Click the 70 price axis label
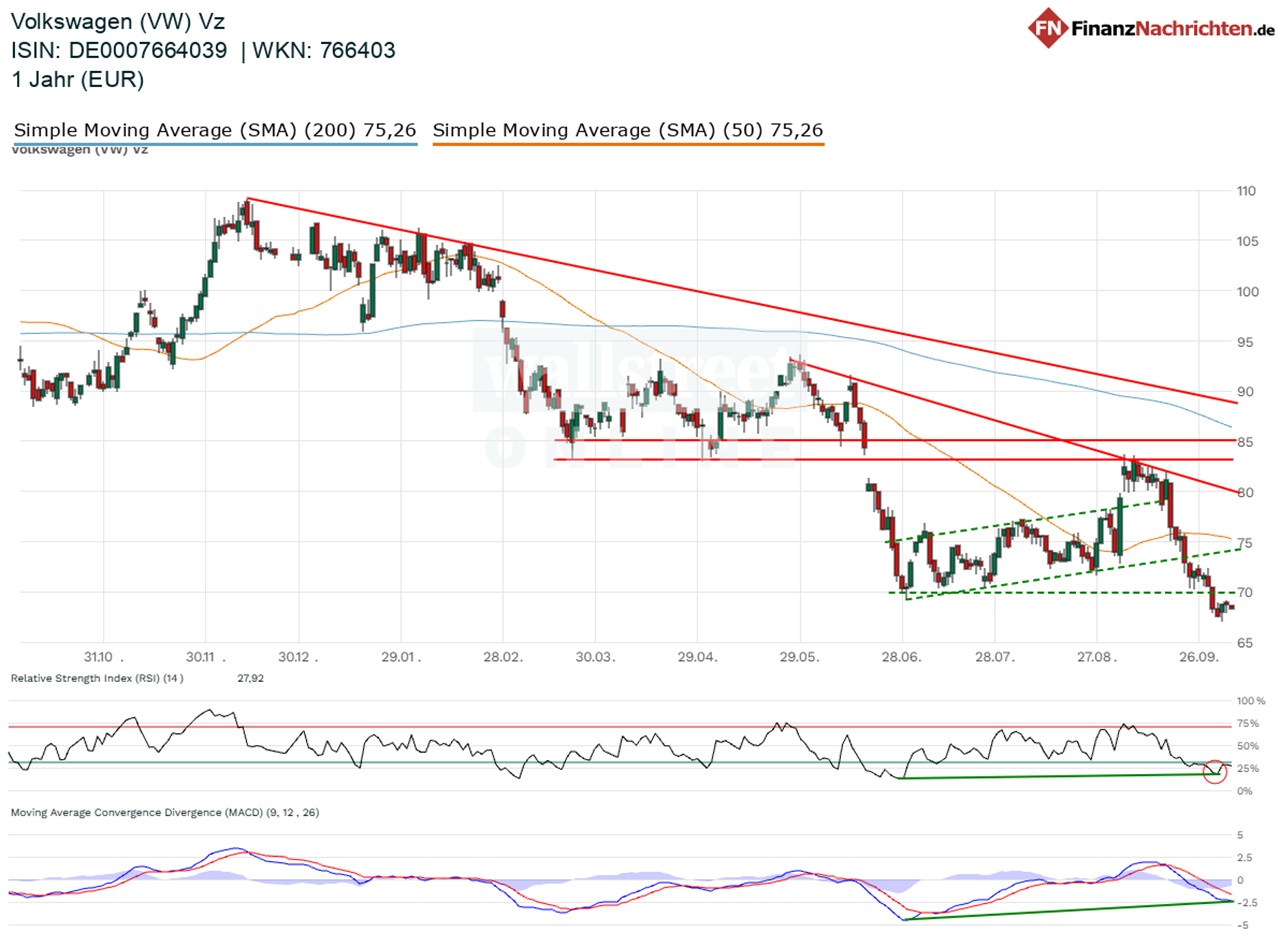The width and height of the screenshot is (1280, 940). click(1246, 592)
